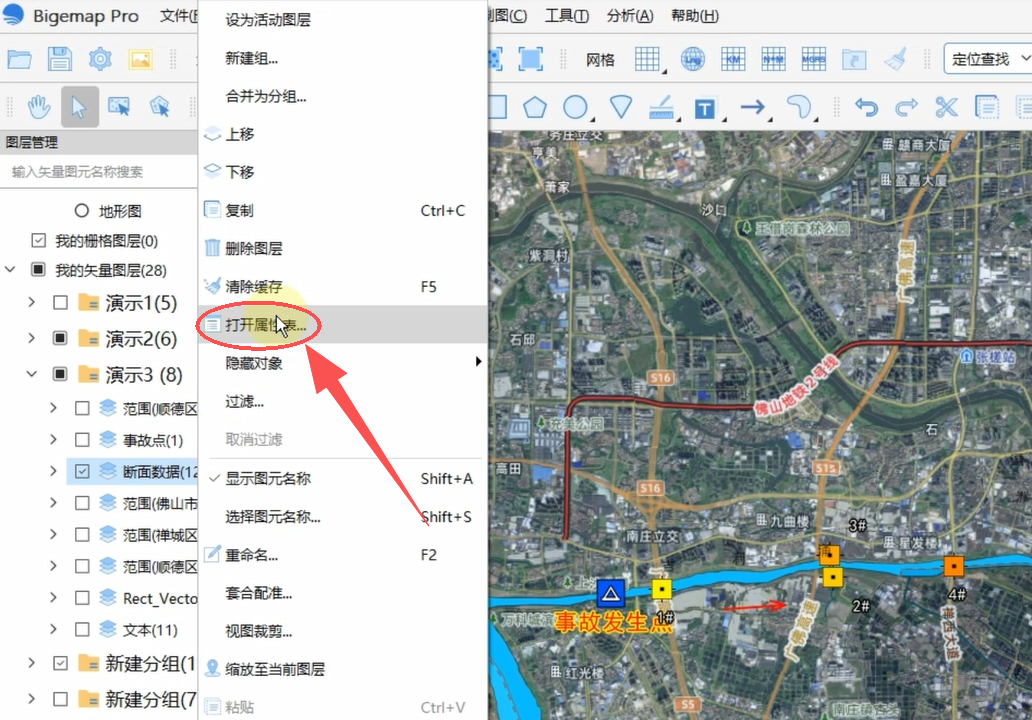
Task: Expand the 演示1(5) group
Action: pos(32,303)
